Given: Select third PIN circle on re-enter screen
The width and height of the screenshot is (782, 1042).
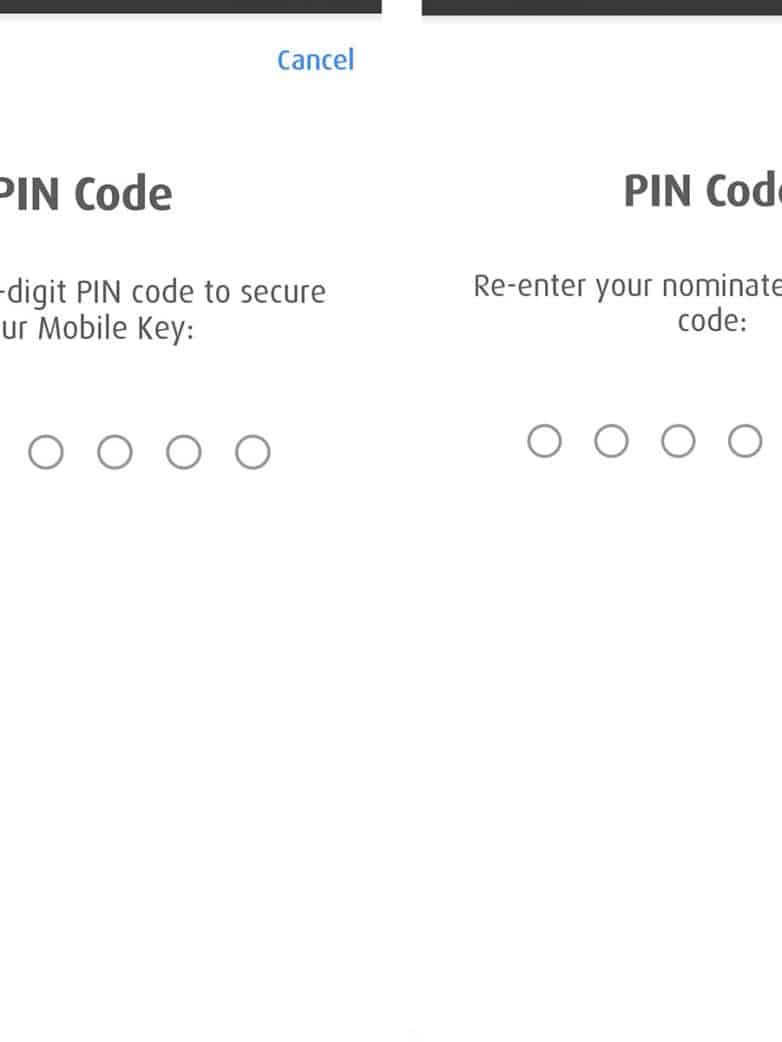Looking at the screenshot, I should (x=678, y=441).
